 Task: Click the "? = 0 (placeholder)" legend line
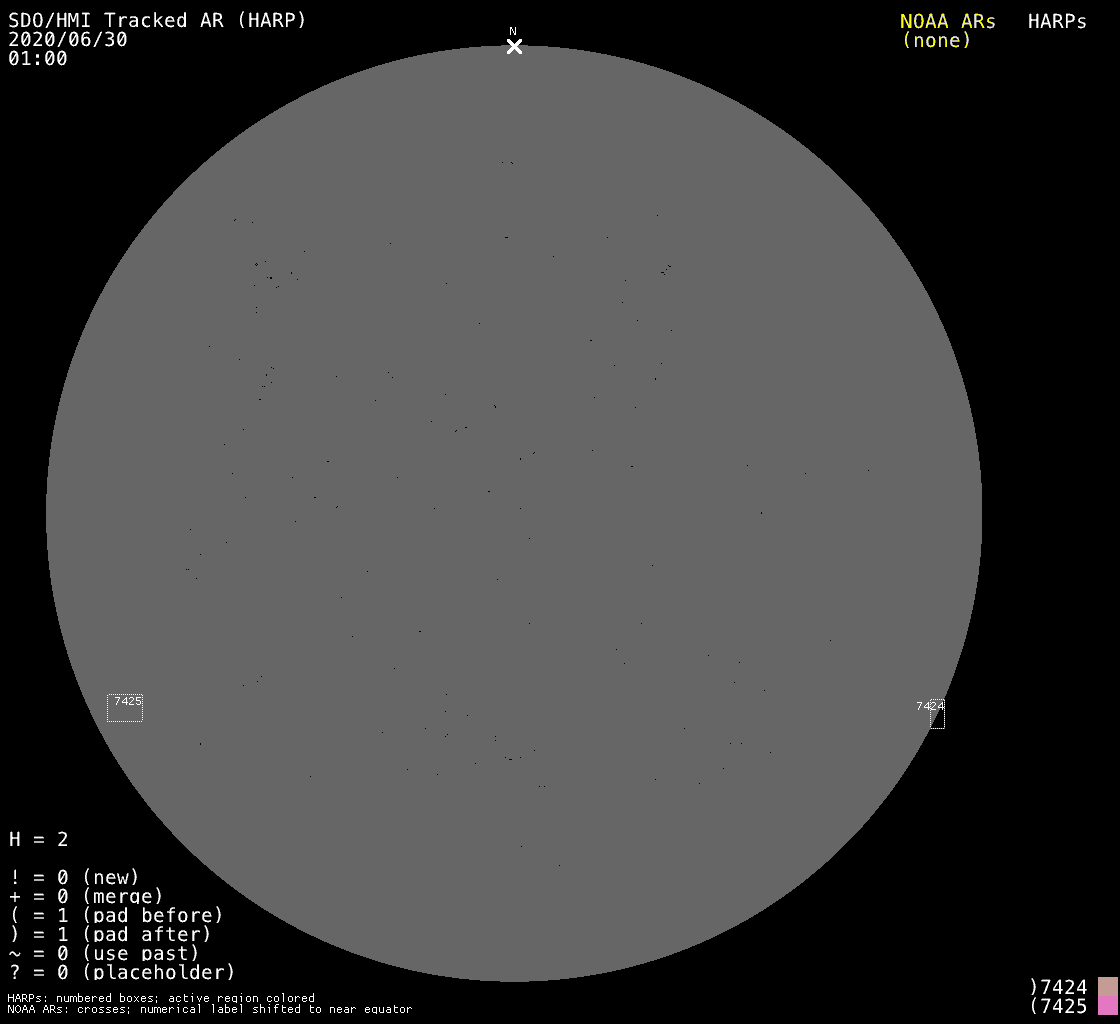tap(122, 971)
